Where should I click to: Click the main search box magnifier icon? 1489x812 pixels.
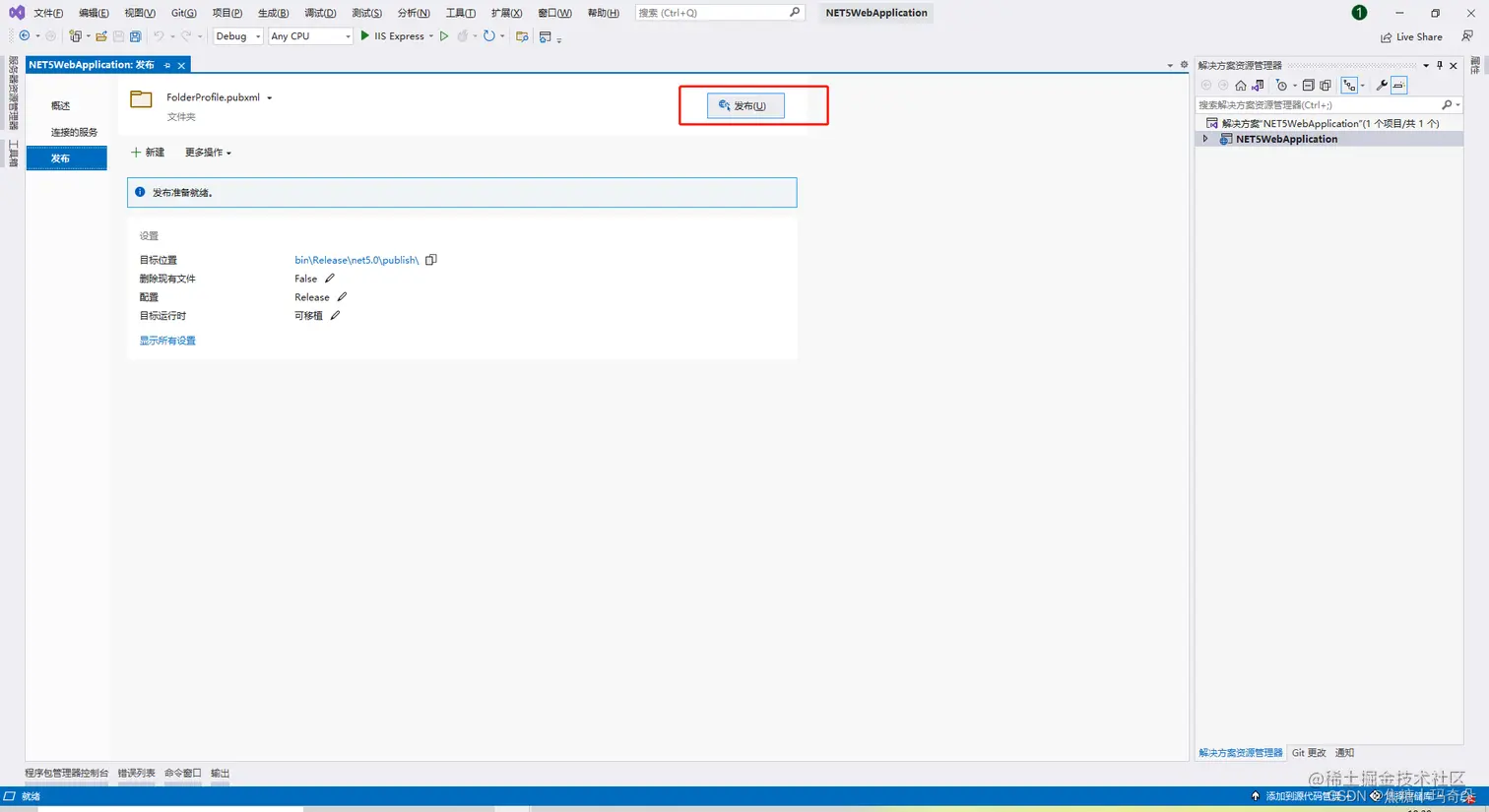tap(795, 13)
